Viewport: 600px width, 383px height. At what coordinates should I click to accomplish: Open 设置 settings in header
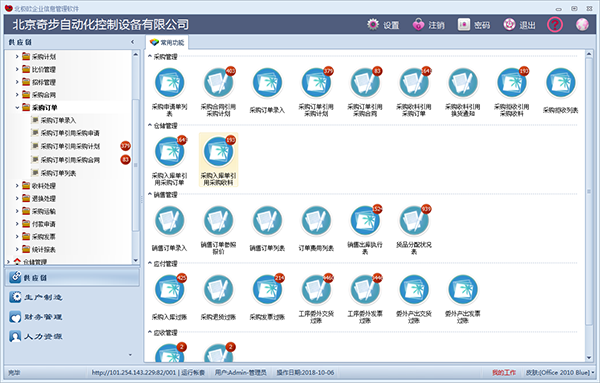(383, 25)
